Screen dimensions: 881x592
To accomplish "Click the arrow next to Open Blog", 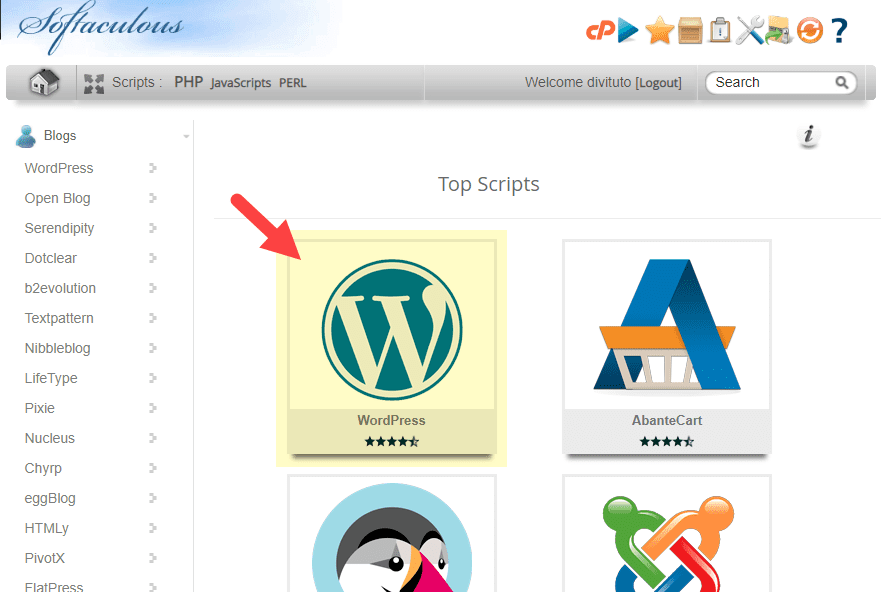I will pyautogui.click(x=153, y=198).
